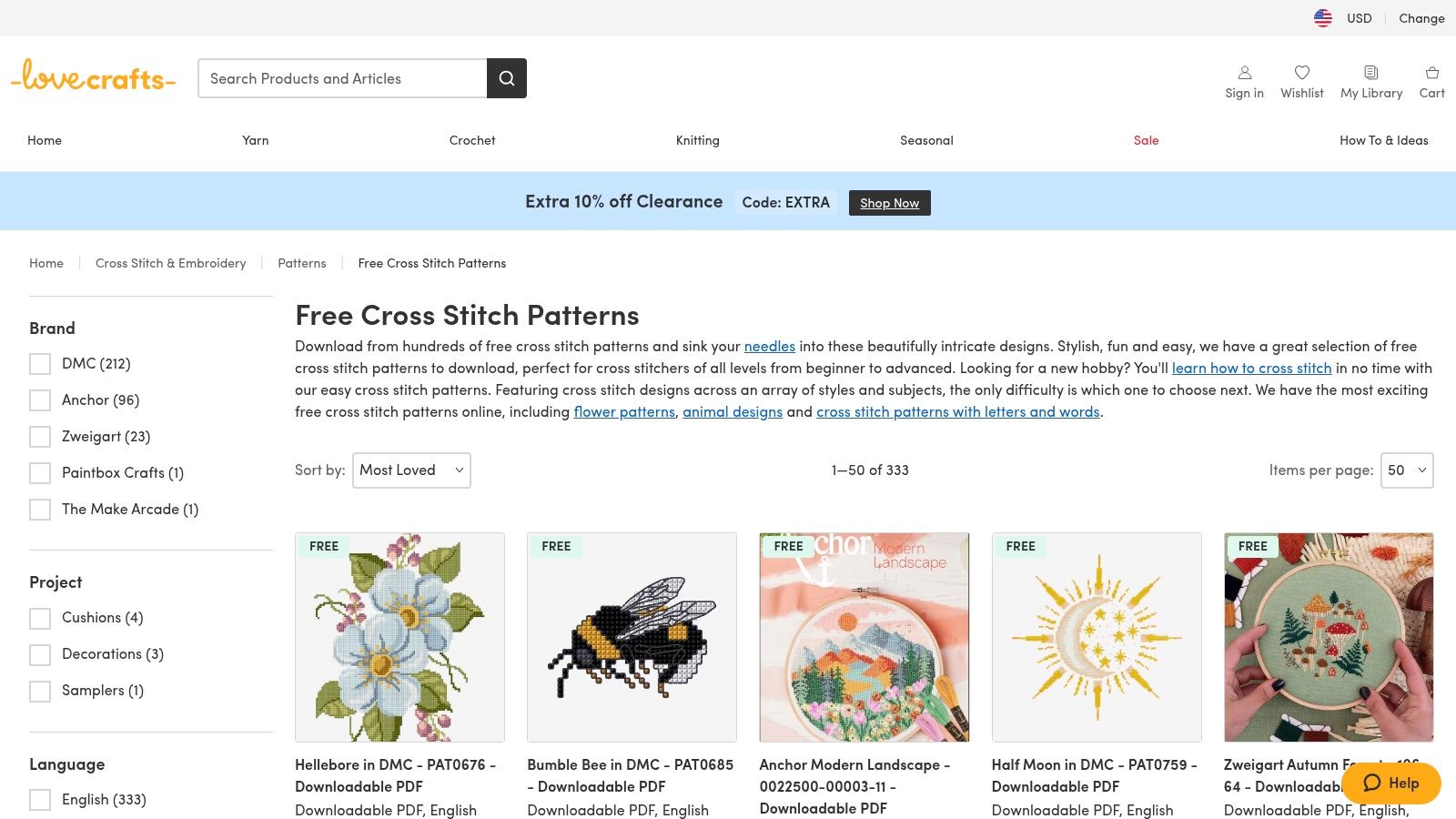Open the Help chat bubble
This screenshot has height=819, width=1456.
coord(1391,783)
